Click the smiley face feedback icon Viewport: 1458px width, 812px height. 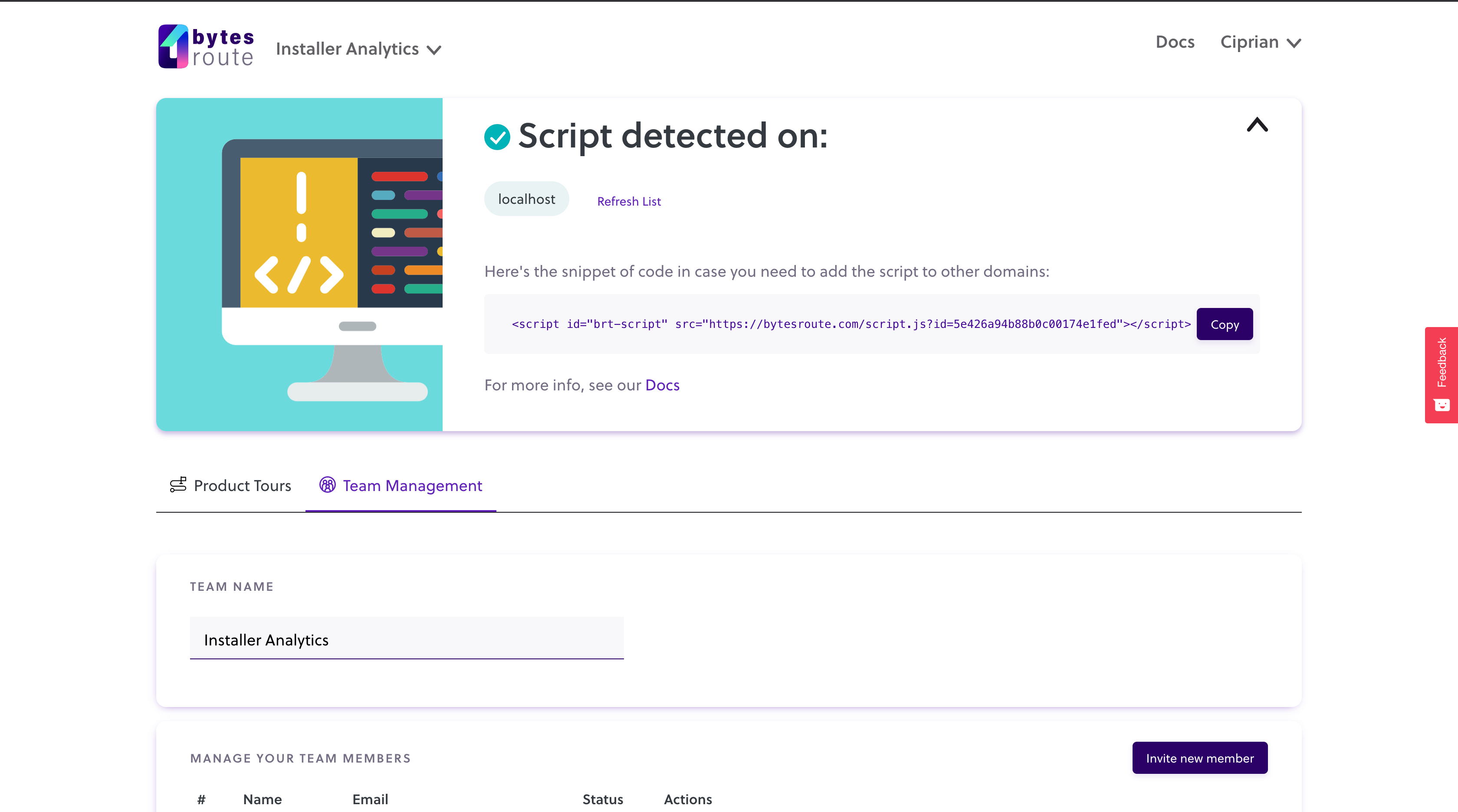click(1442, 405)
